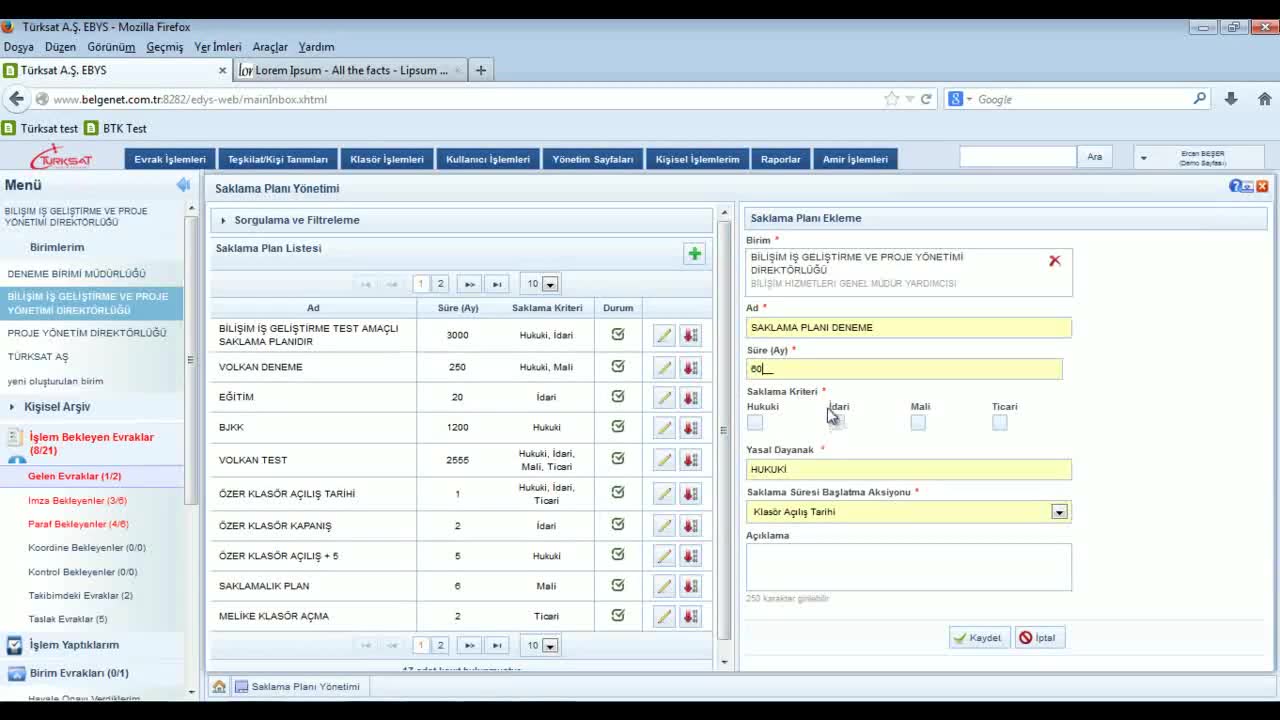Go to page 2 in top paginator

pyautogui.click(x=440, y=284)
